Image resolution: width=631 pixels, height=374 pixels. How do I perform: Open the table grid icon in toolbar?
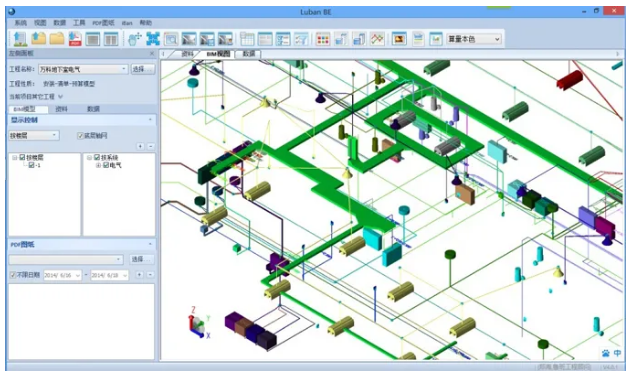[247, 39]
